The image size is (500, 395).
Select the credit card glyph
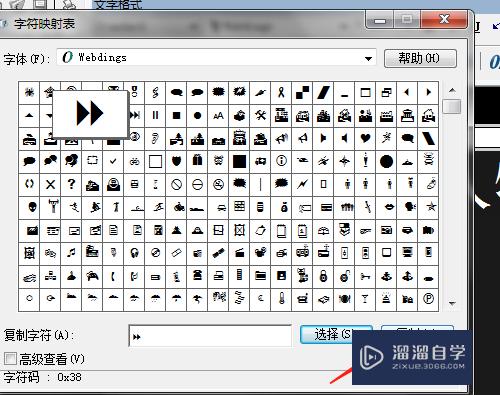tap(326, 207)
